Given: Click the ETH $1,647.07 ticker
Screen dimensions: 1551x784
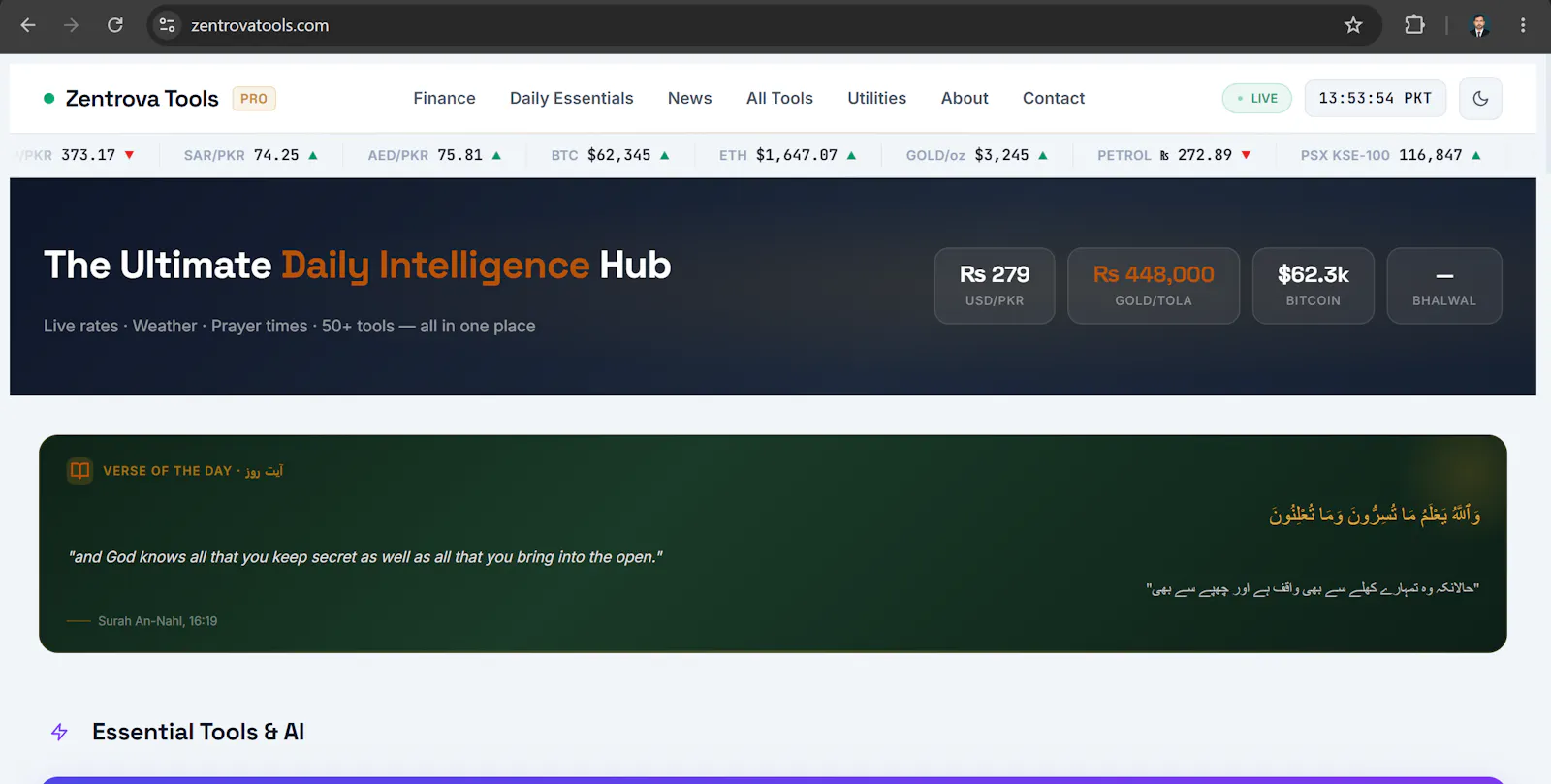Looking at the screenshot, I should (x=788, y=155).
